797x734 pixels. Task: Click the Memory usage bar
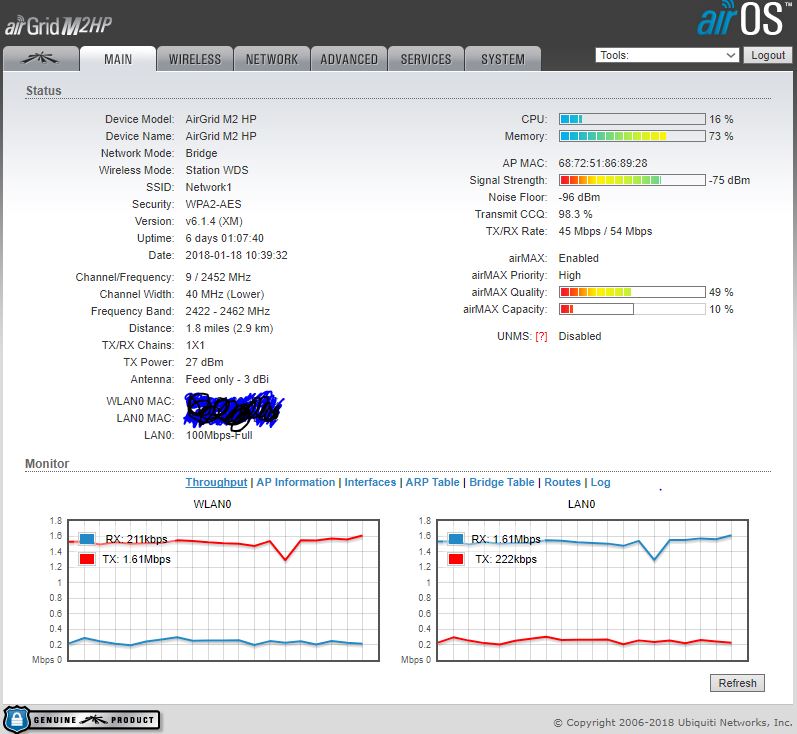click(x=632, y=136)
